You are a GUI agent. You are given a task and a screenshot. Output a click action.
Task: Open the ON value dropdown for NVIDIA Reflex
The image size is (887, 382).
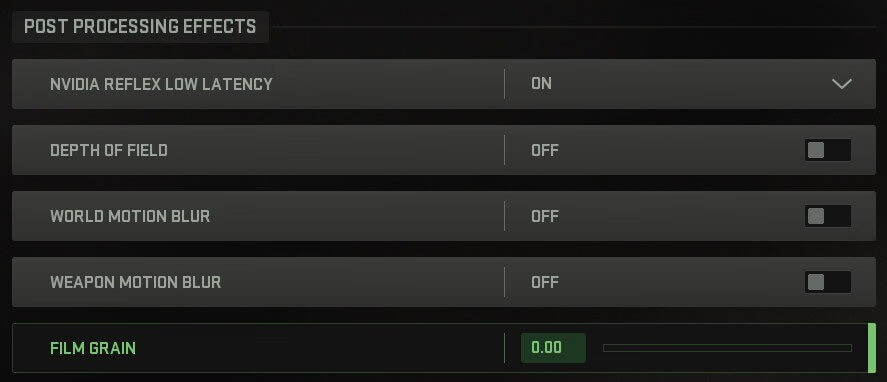690,84
